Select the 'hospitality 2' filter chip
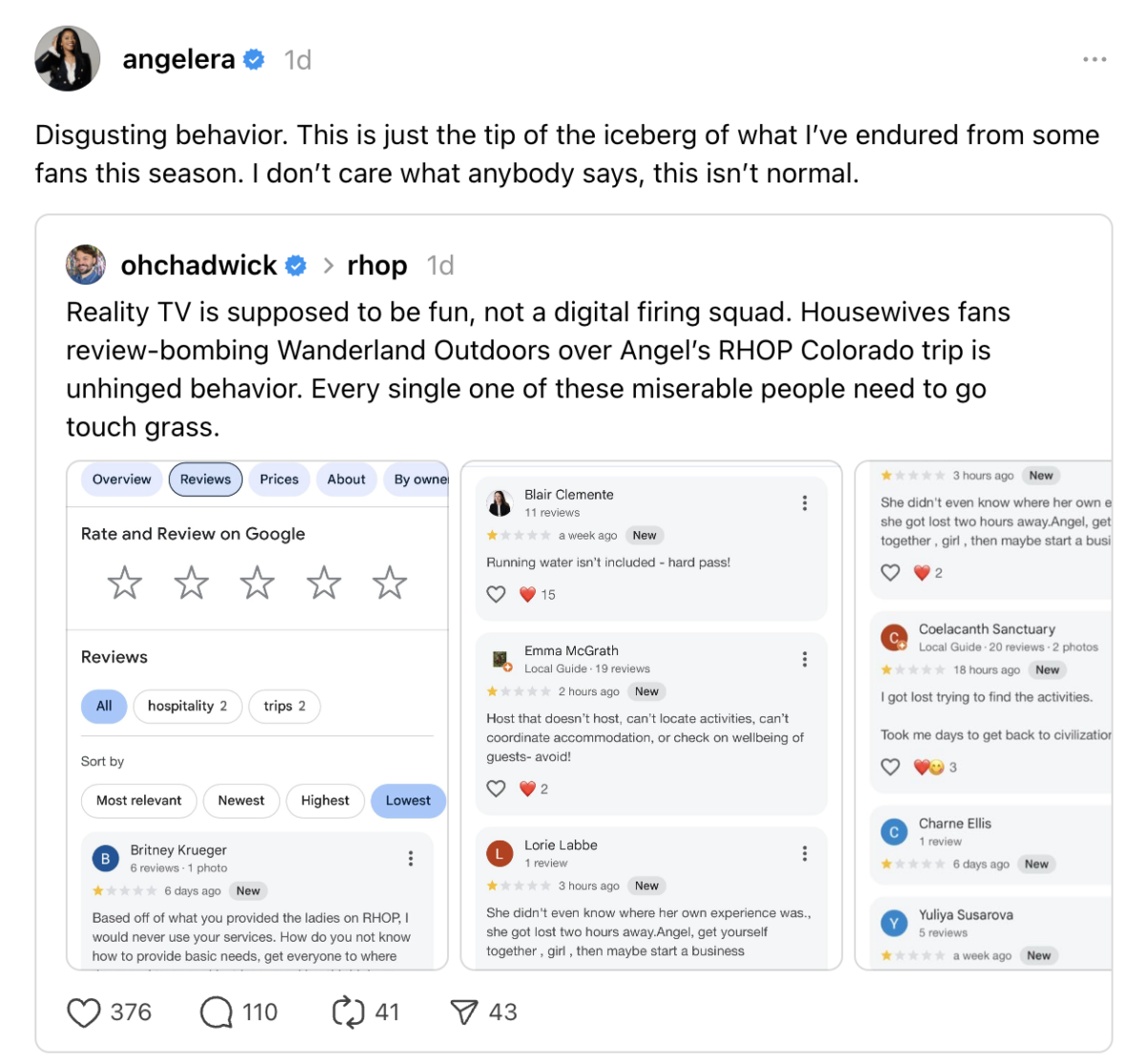1146x1064 pixels. [187, 706]
